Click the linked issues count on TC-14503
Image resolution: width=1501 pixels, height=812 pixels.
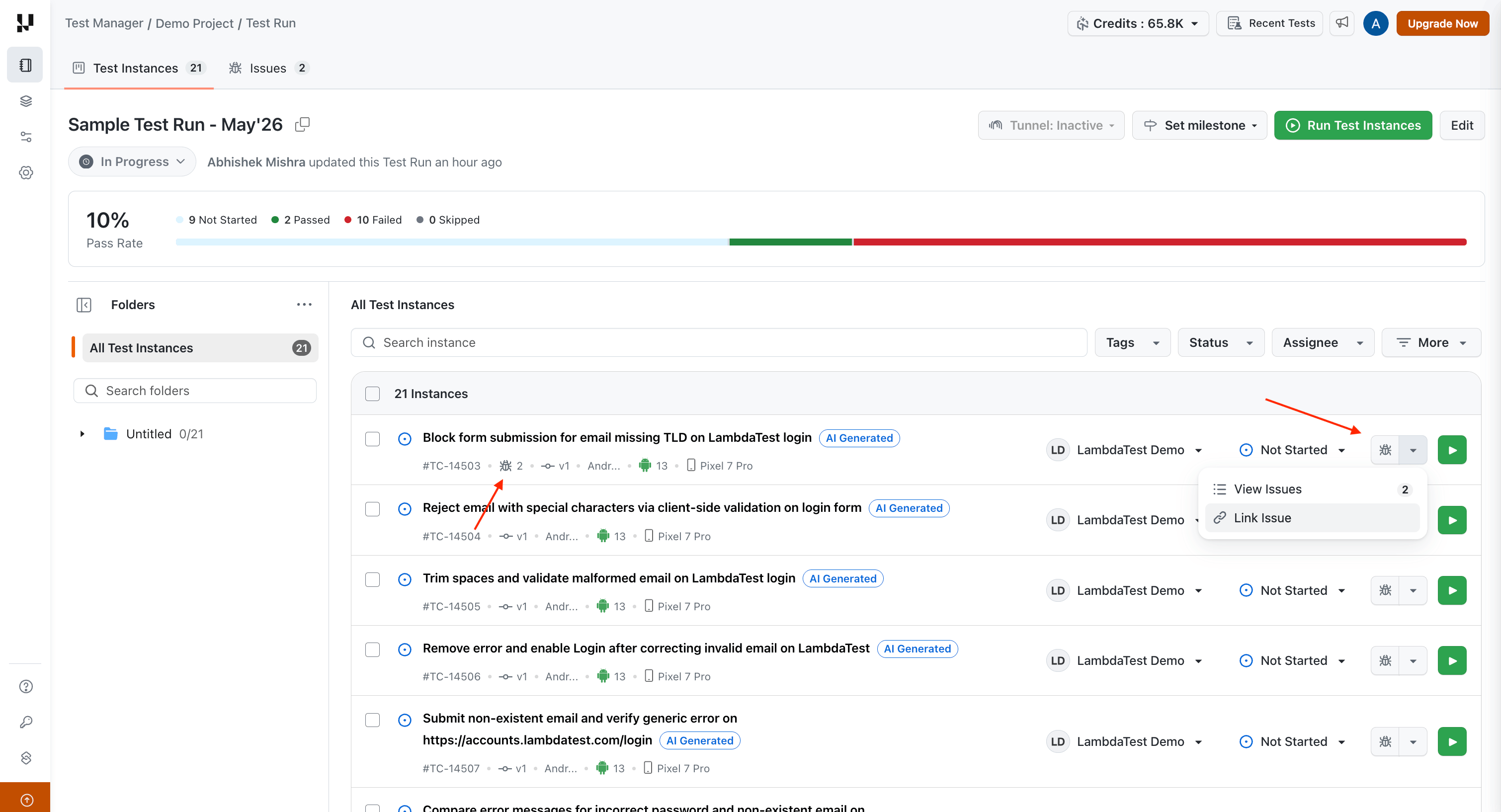[x=511, y=466]
